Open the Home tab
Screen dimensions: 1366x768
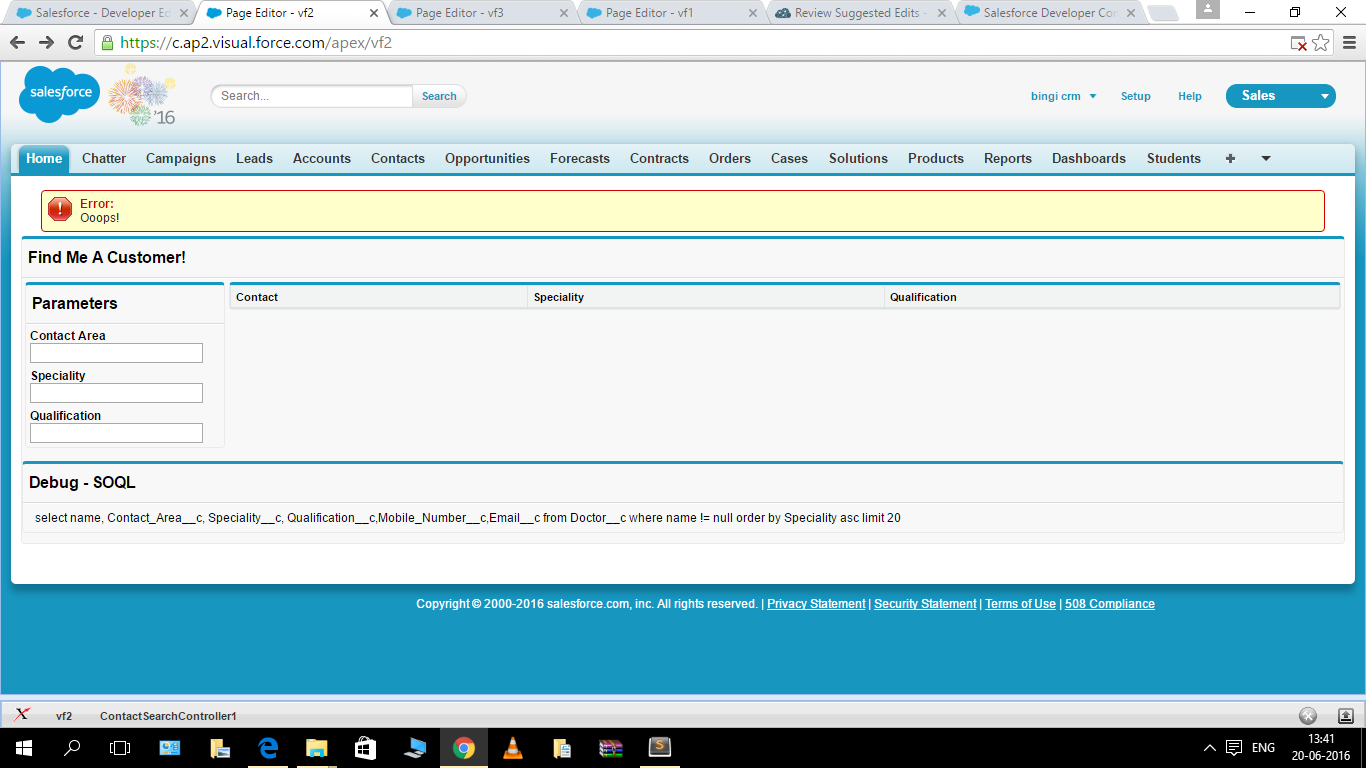point(44,158)
